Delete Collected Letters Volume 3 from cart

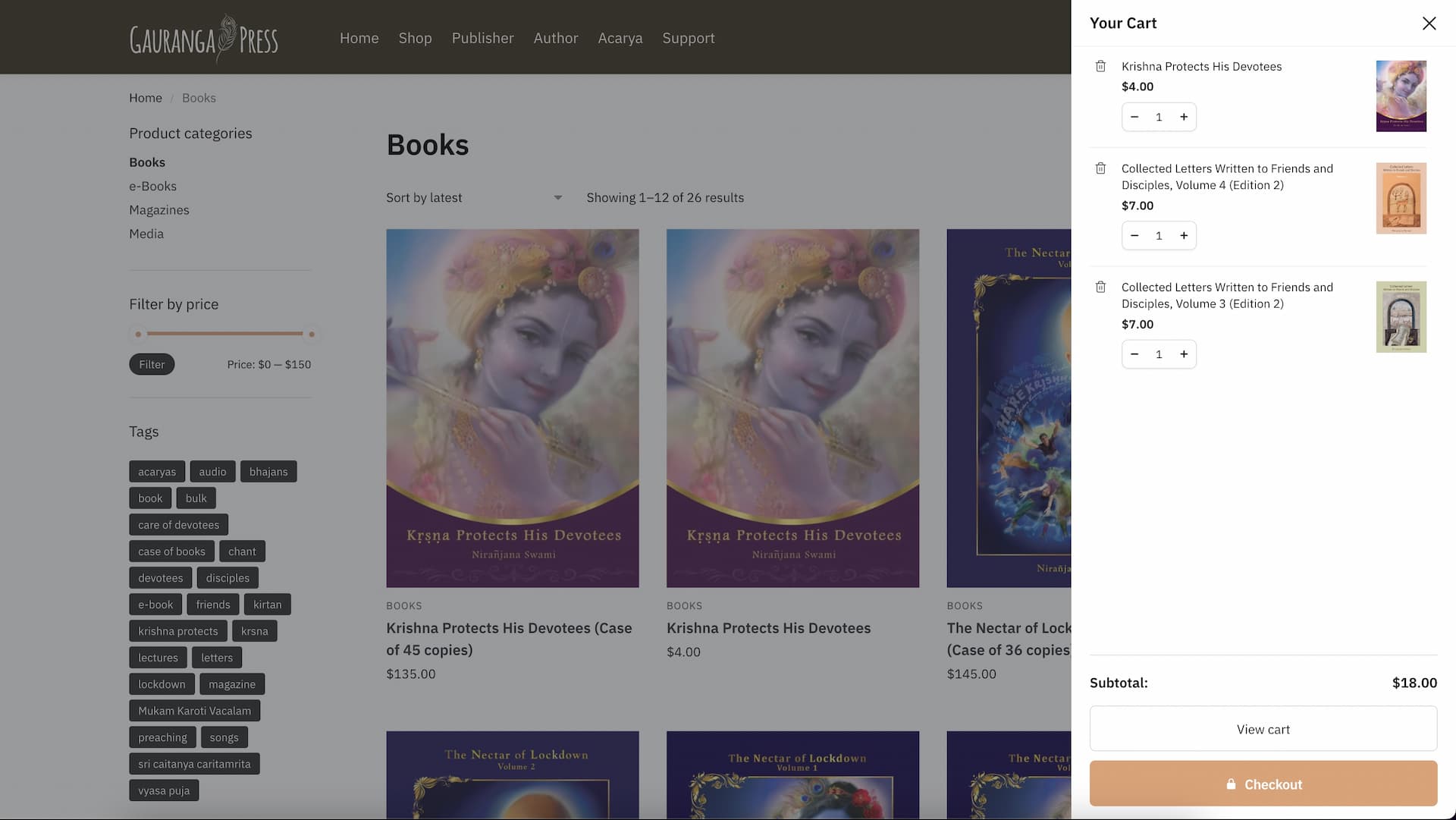click(x=1100, y=287)
